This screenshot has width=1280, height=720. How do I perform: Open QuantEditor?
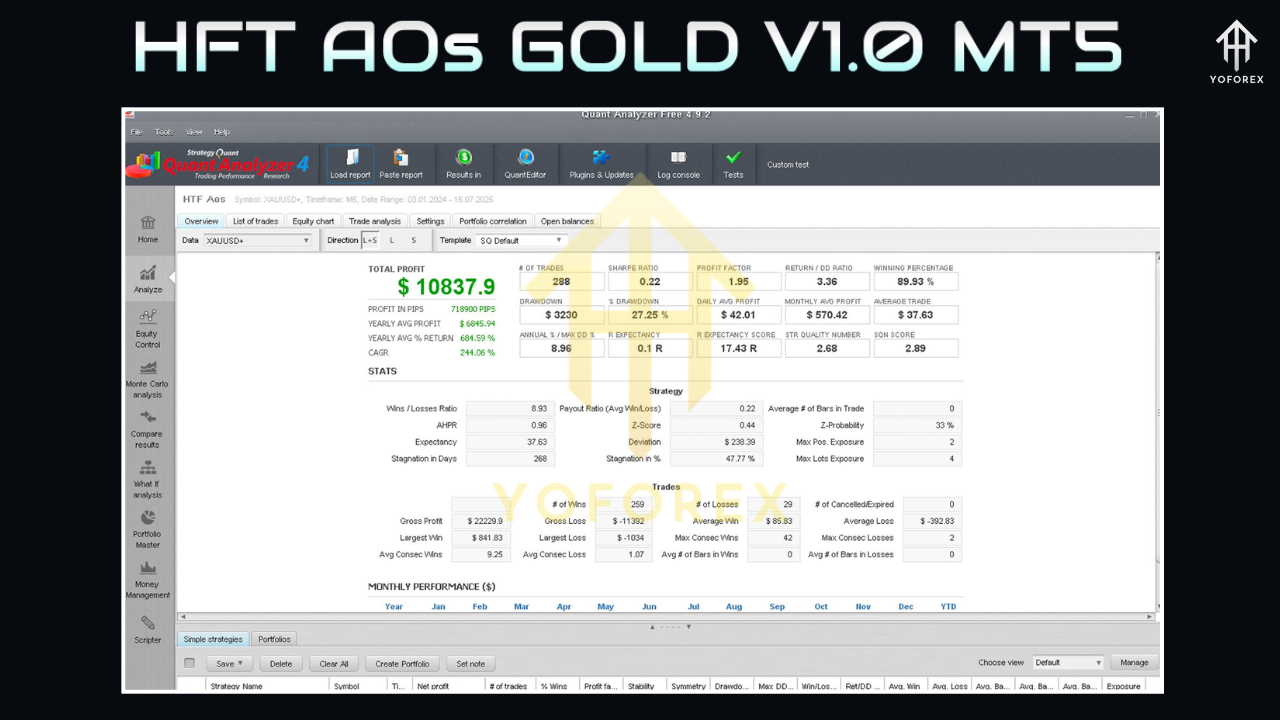pos(525,163)
